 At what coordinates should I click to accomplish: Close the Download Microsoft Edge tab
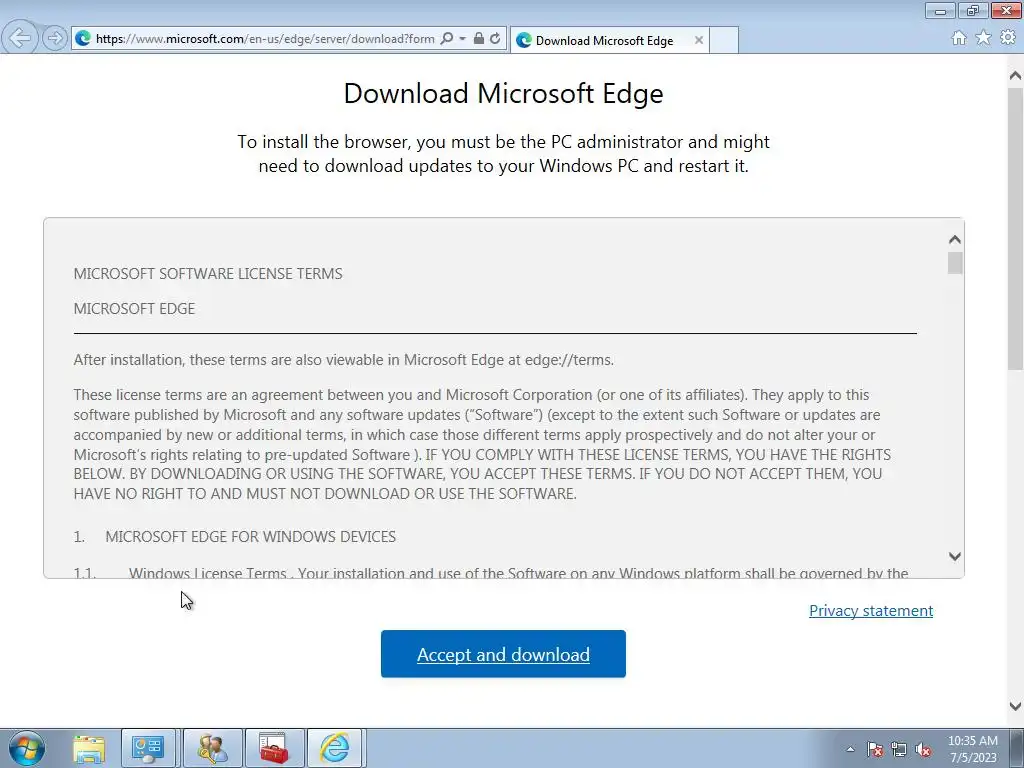tap(699, 40)
